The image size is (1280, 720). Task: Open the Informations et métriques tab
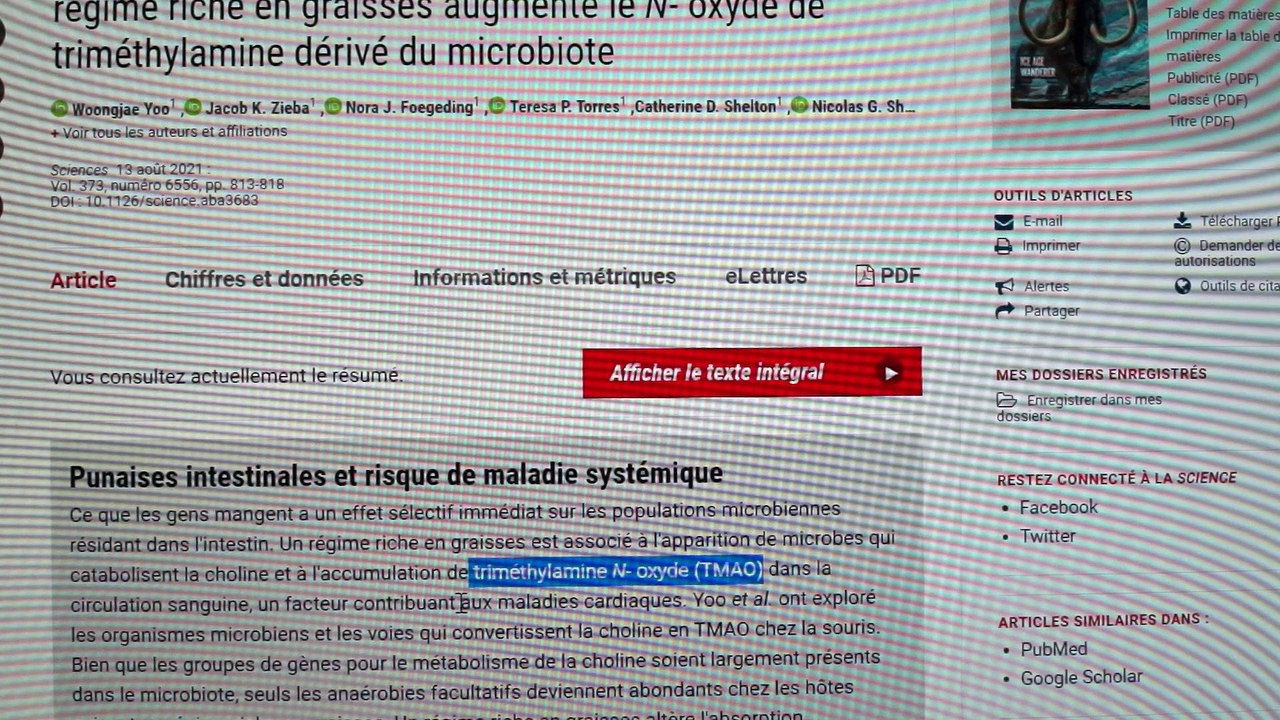click(544, 277)
